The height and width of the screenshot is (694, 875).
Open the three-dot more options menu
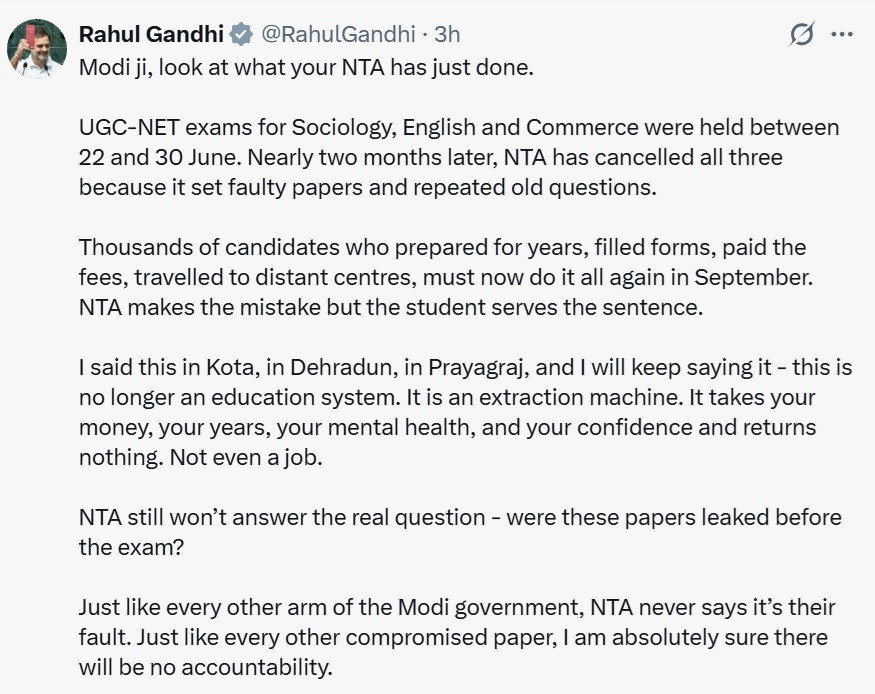tap(842, 35)
